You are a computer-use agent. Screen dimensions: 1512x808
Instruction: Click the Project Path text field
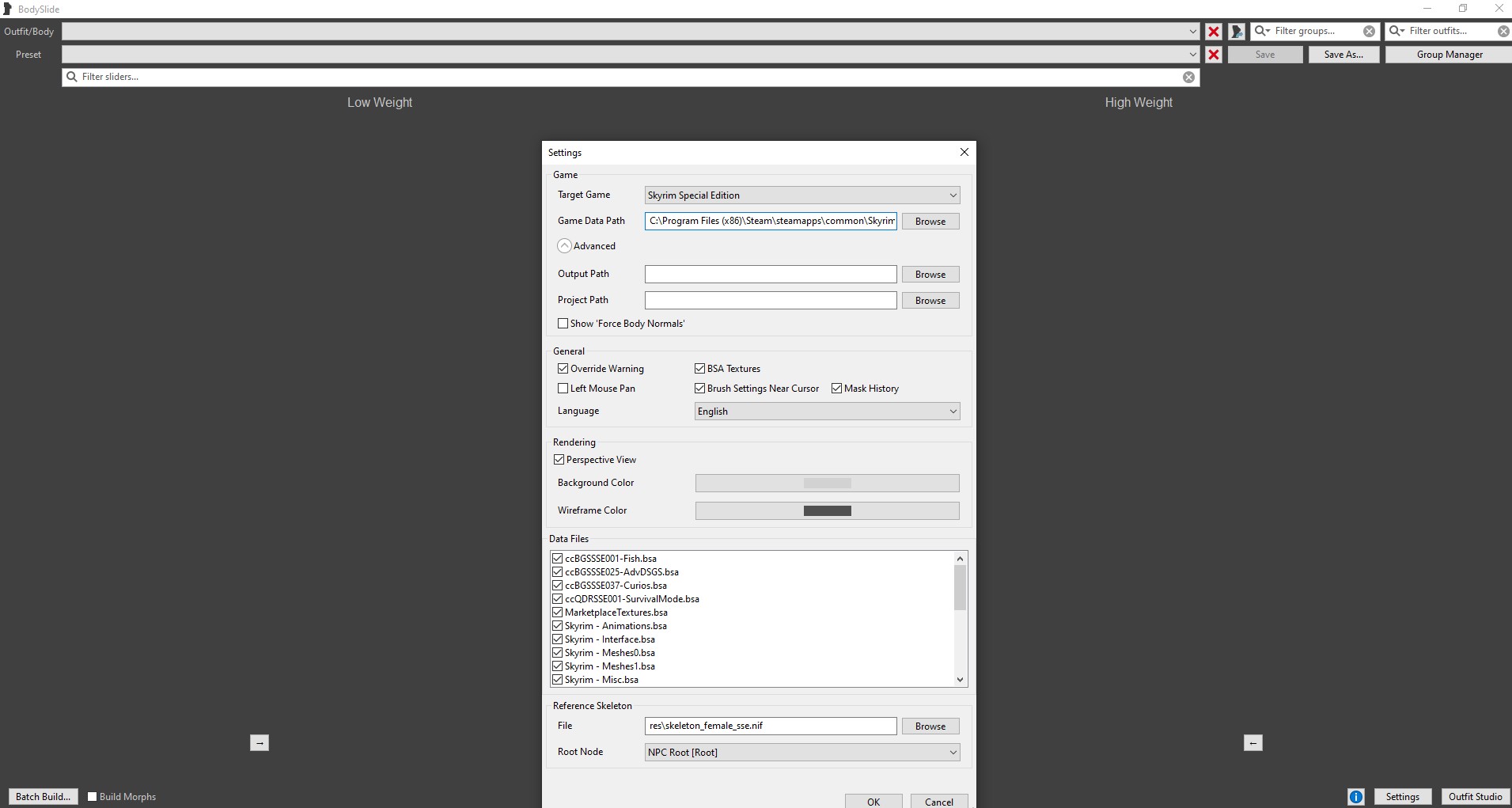[x=771, y=300]
